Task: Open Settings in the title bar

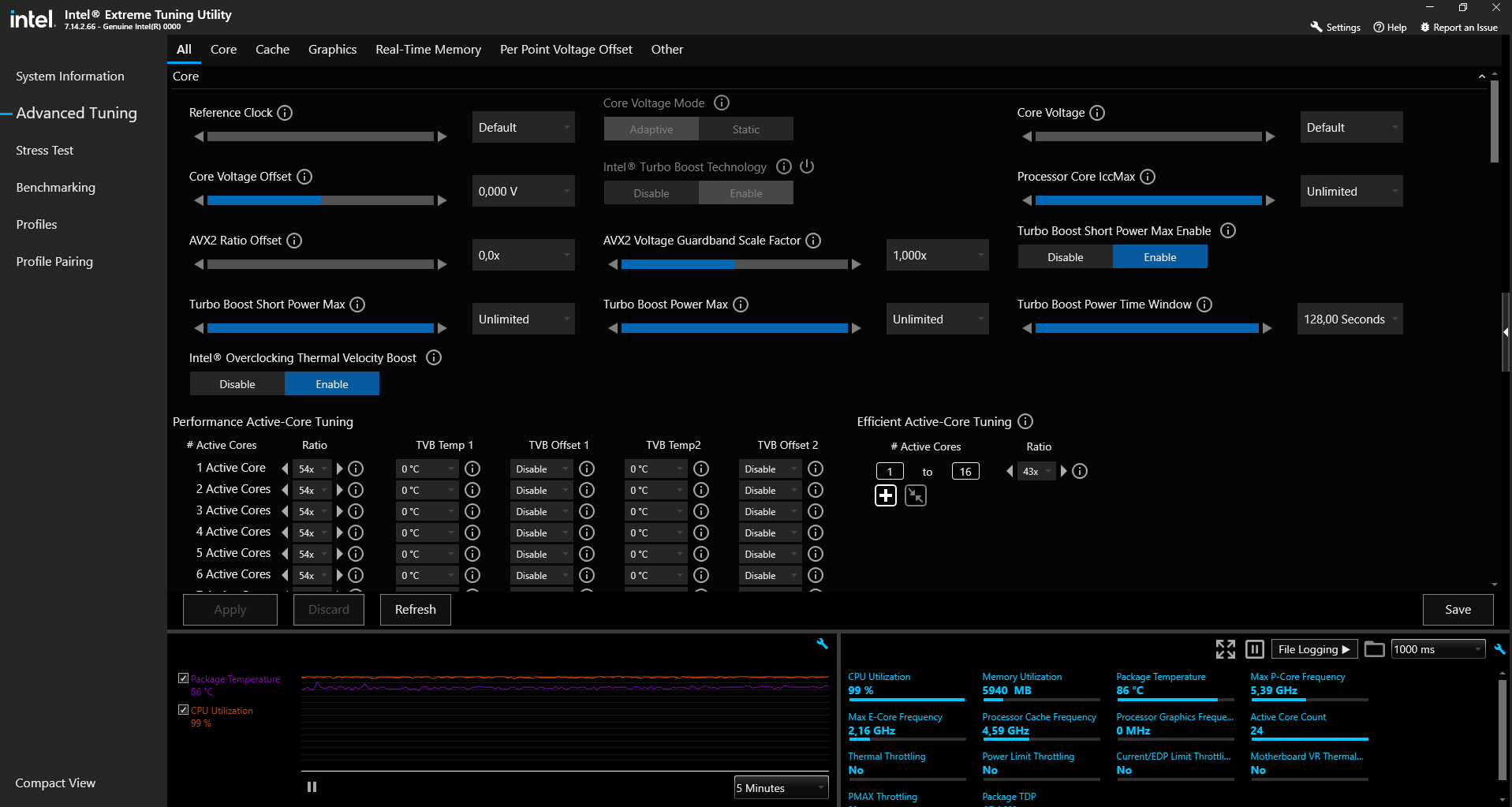Action: click(1335, 27)
